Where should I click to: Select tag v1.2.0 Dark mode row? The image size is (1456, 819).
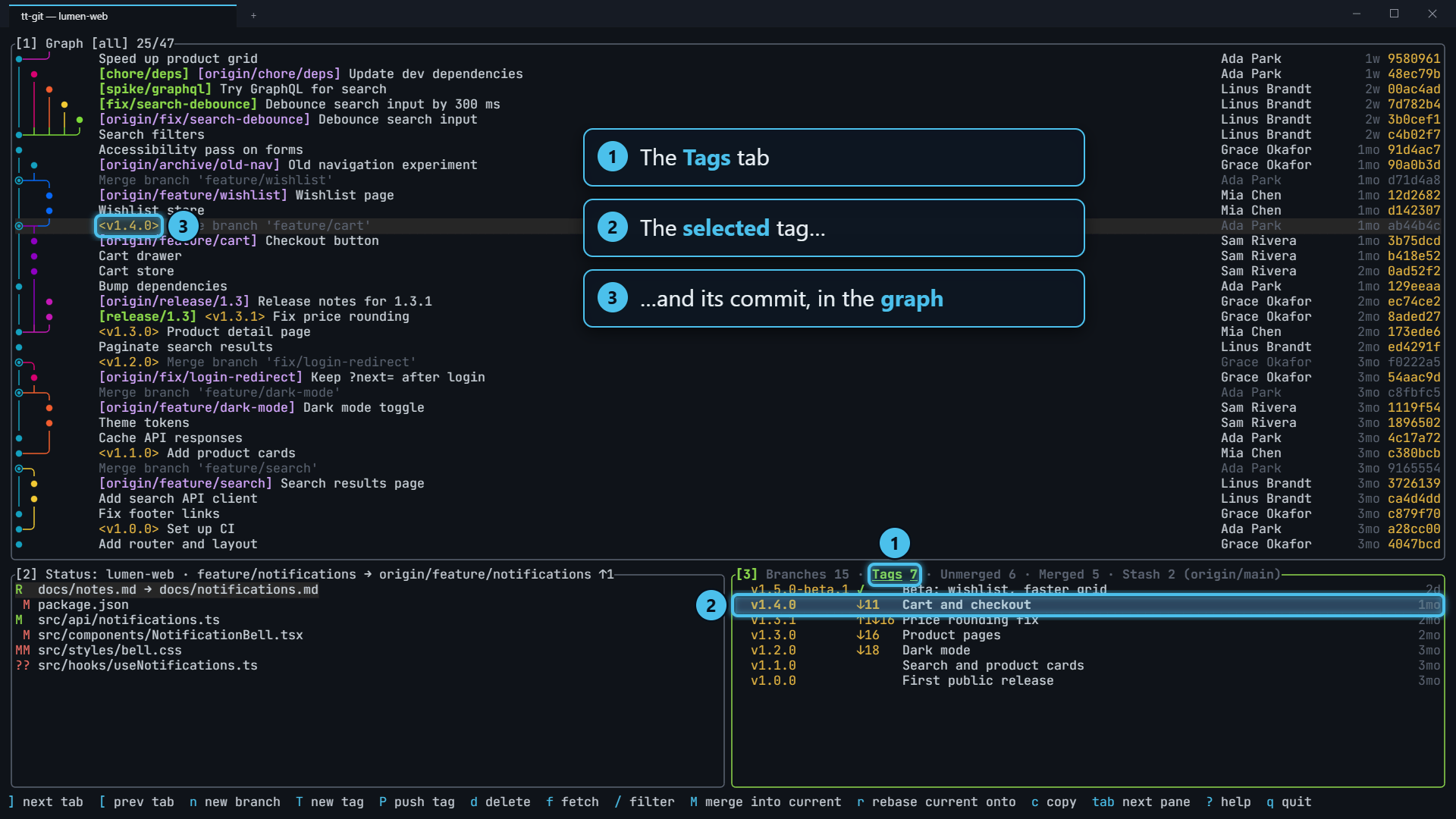click(x=1088, y=651)
